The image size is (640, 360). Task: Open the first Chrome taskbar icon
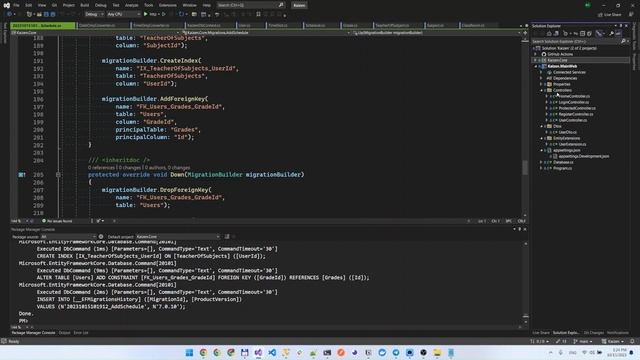203,353
